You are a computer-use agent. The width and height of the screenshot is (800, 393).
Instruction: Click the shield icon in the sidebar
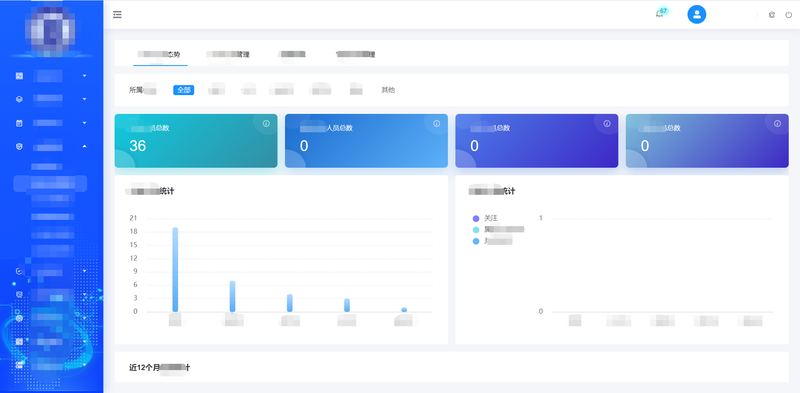(19, 146)
